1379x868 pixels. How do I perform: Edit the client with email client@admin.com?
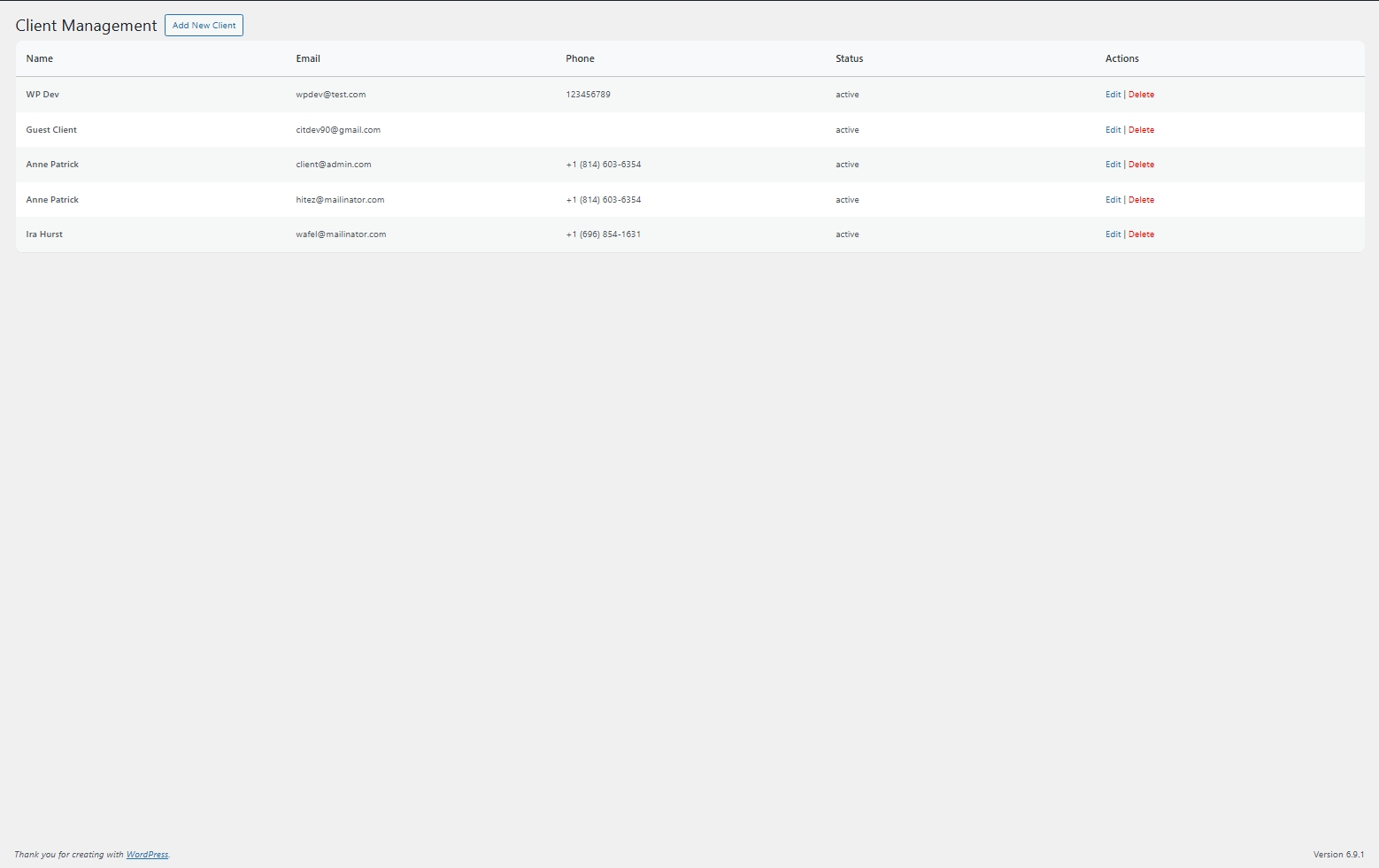click(x=1113, y=165)
